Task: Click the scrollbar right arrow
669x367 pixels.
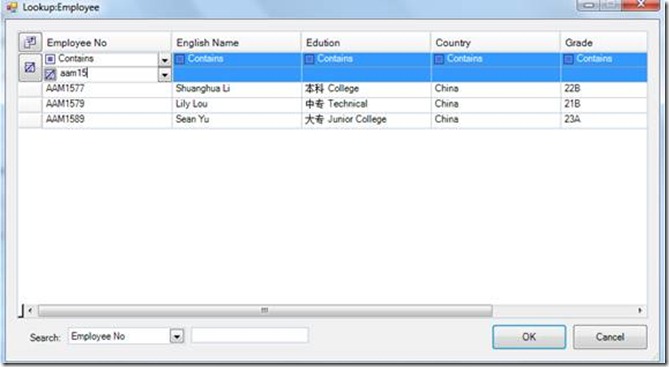Action: [x=640, y=310]
